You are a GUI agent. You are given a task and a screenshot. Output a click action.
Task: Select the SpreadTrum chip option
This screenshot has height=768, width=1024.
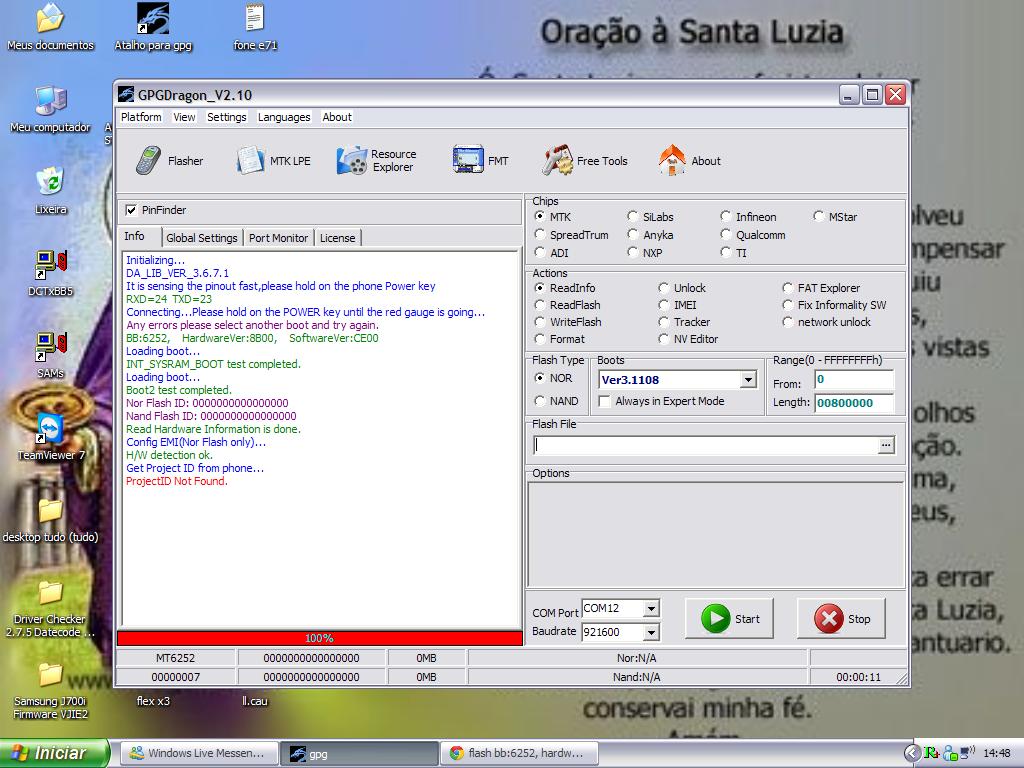[x=539, y=234]
